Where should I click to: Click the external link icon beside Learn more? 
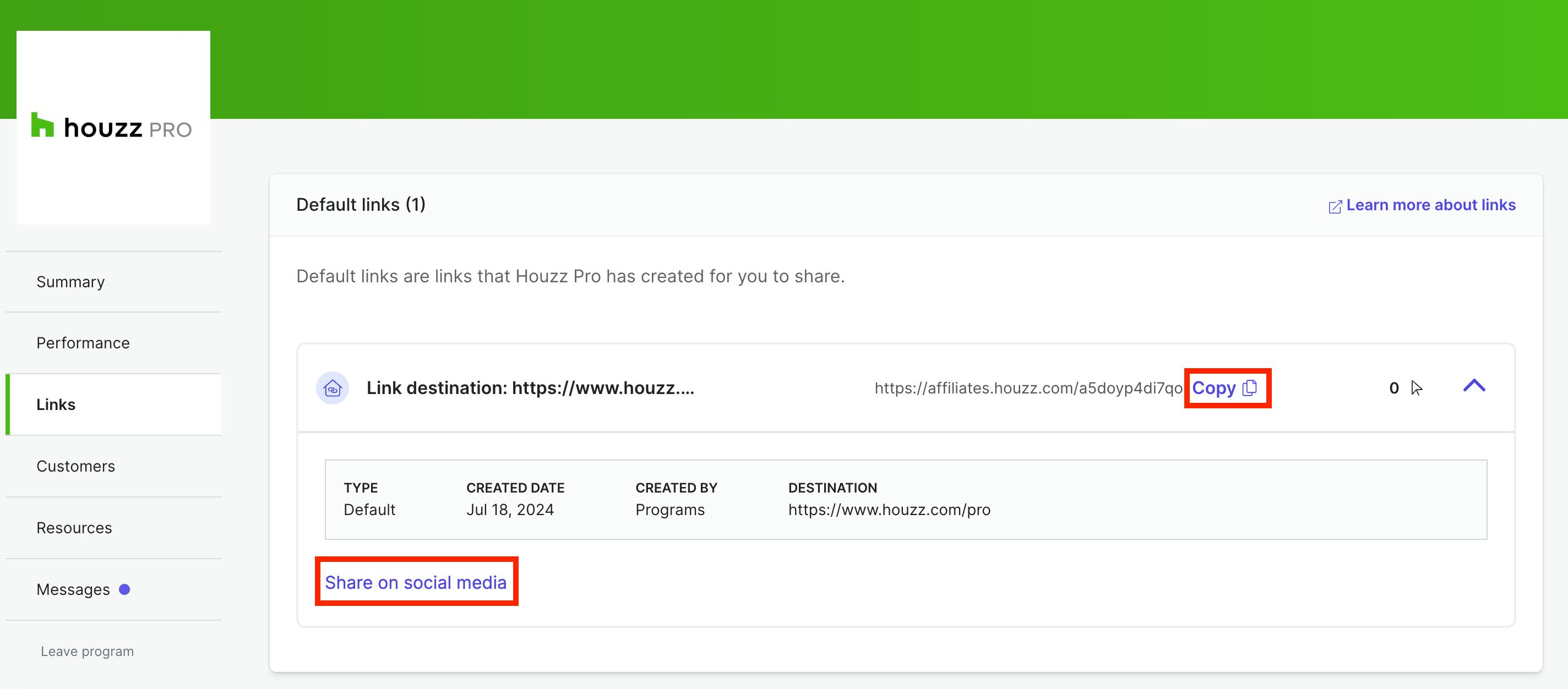click(x=1335, y=207)
